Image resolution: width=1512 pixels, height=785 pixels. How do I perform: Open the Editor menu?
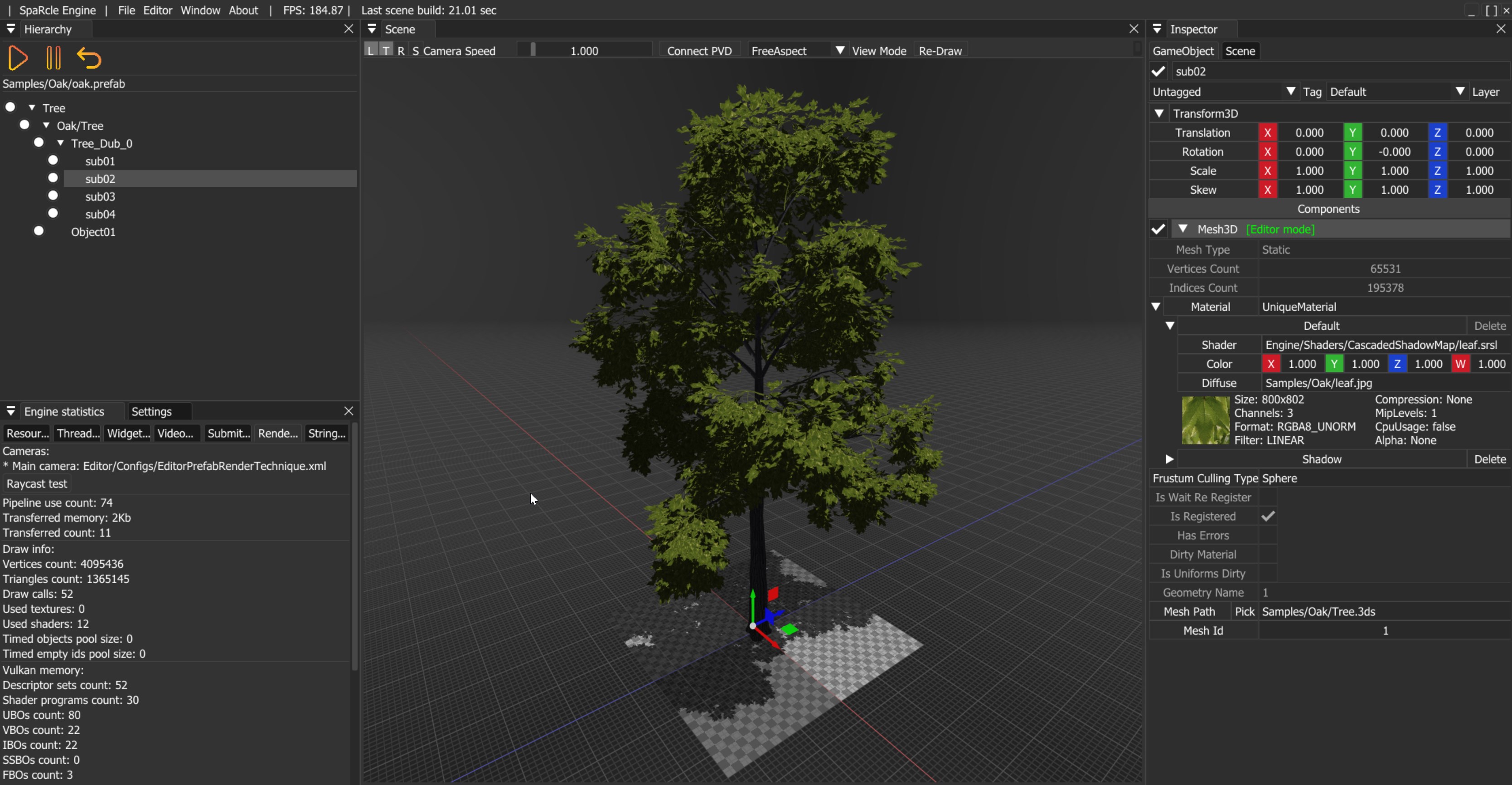tap(157, 10)
